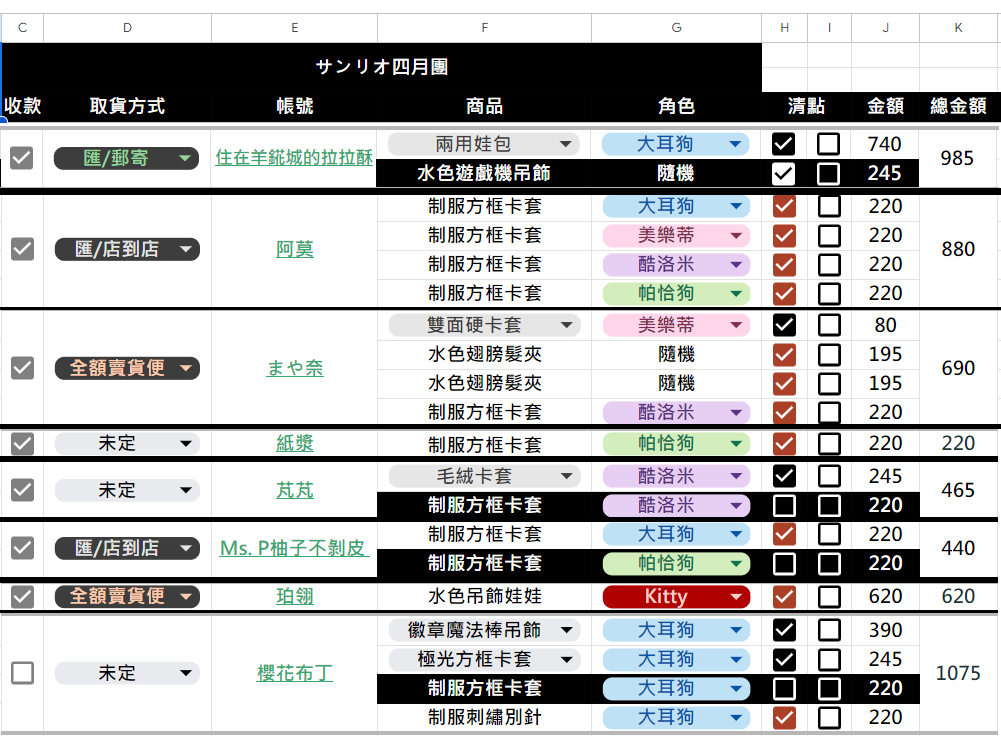
Task: Follow the まや奈 account link
Action: [295, 368]
